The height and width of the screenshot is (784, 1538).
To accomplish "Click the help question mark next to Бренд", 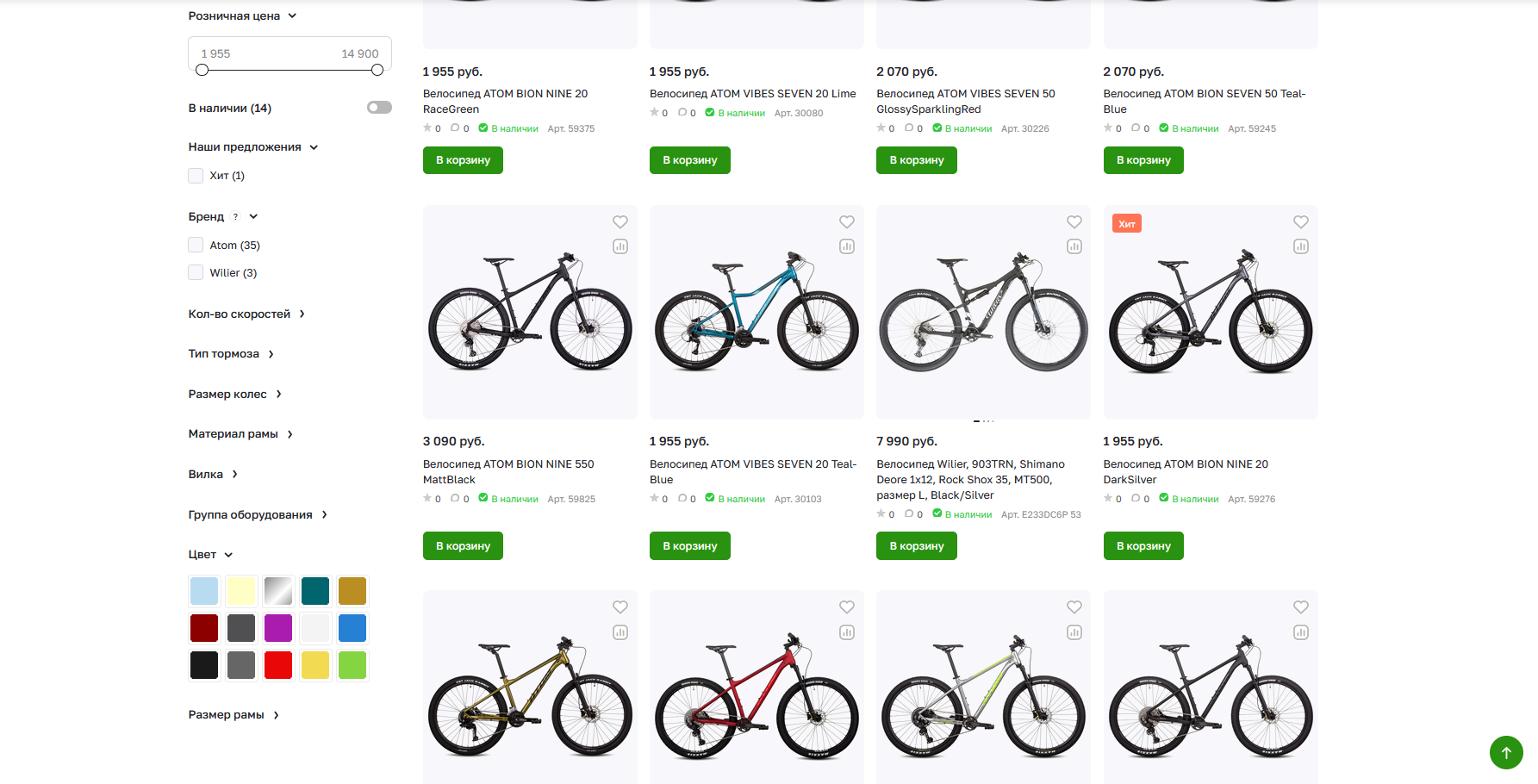I will (x=235, y=217).
